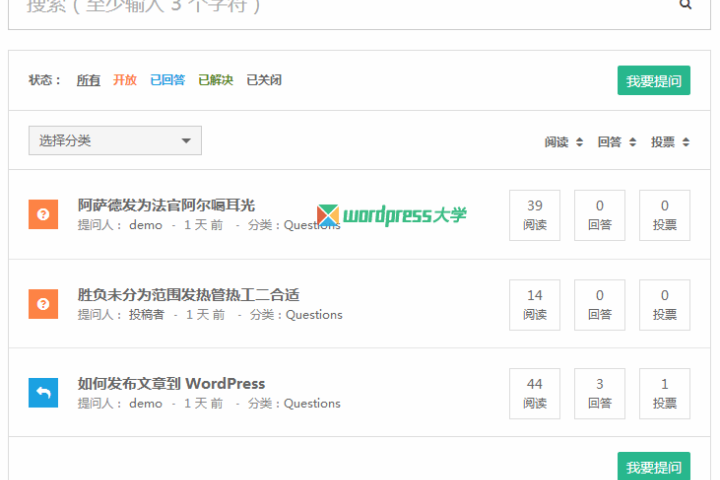Open the 选择分类 category dropdown

click(115, 141)
